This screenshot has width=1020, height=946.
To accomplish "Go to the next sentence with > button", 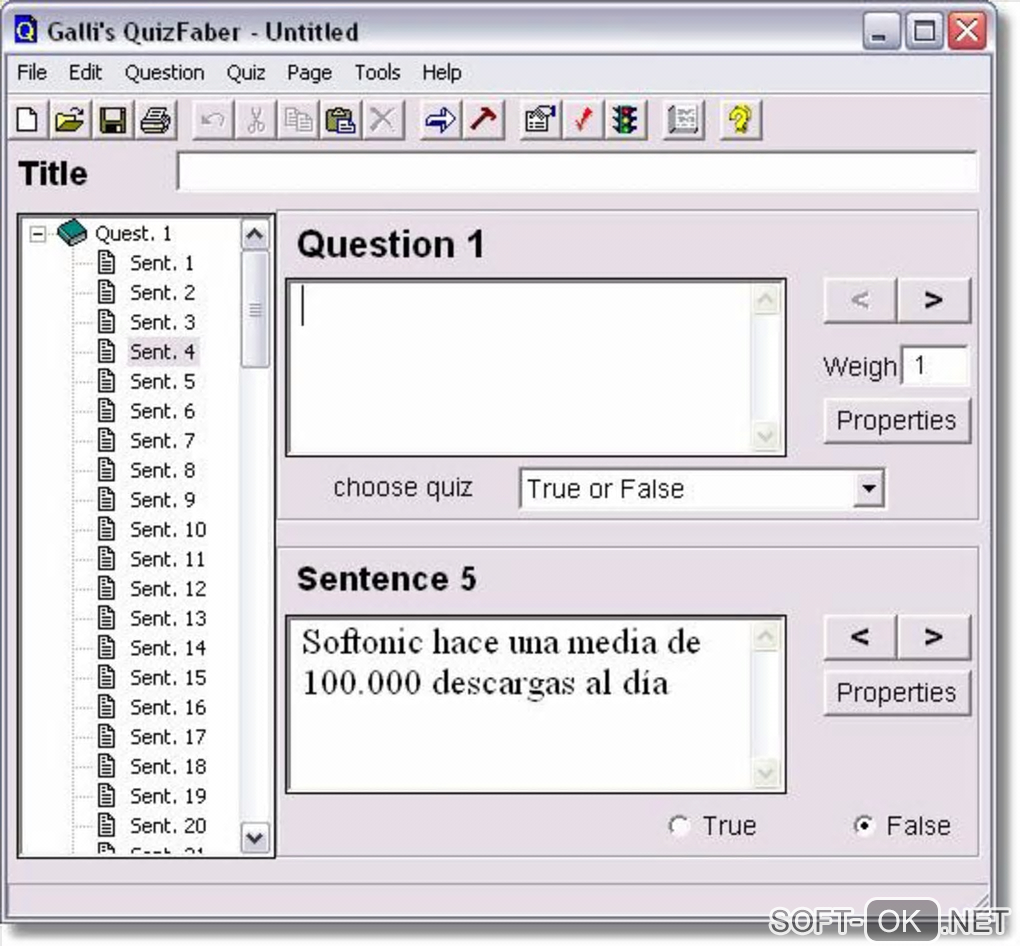I will (933, 637).
